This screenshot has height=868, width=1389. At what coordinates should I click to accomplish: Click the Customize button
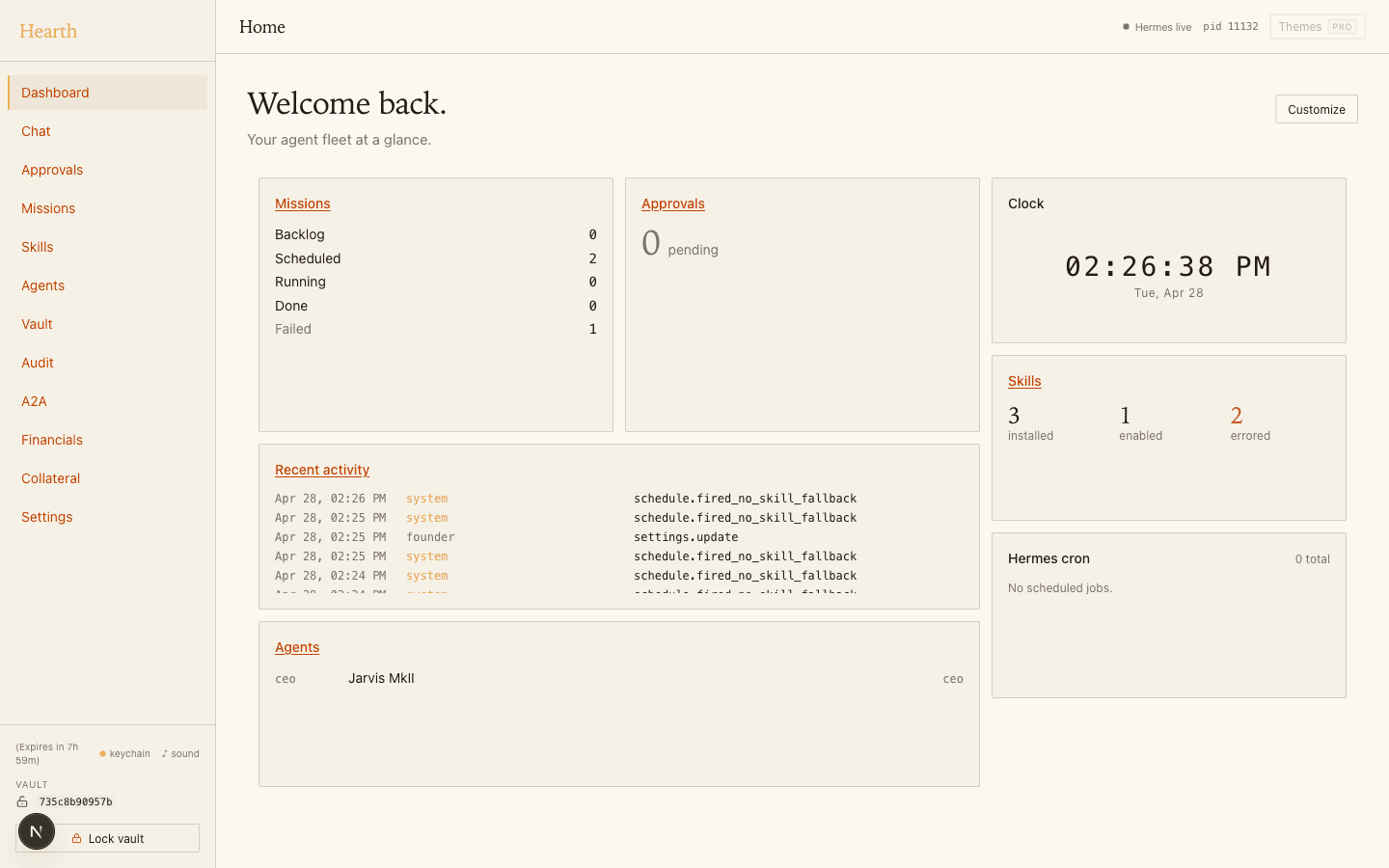(x=1317, y=109)
